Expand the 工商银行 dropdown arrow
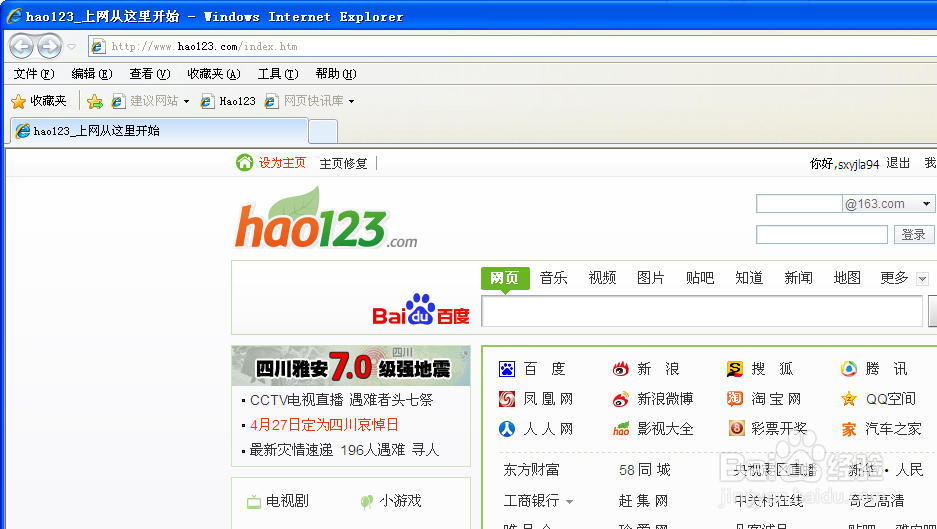The width and height of the screenshot is (937, 529). pos(569,502)
